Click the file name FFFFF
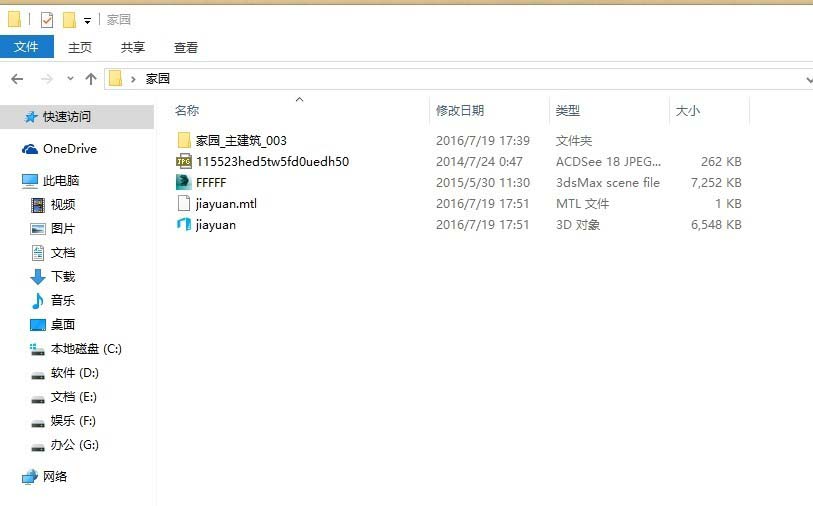The height and width of the screenshot is (506, 813). tap(211, 182)
